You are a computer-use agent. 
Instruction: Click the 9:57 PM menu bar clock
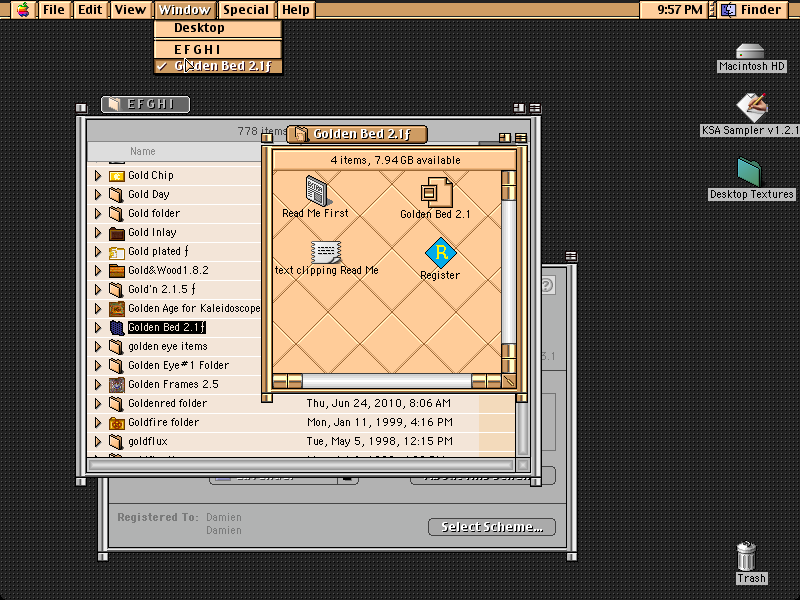click(x=679, y=10)
